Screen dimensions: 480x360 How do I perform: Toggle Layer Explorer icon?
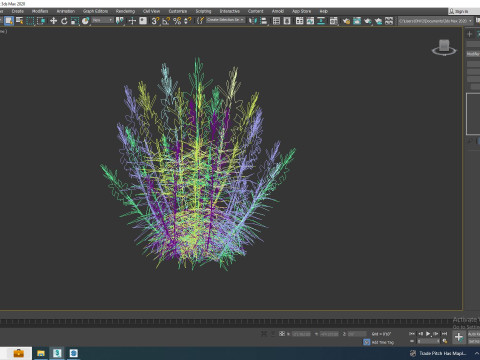click(287, 21)
